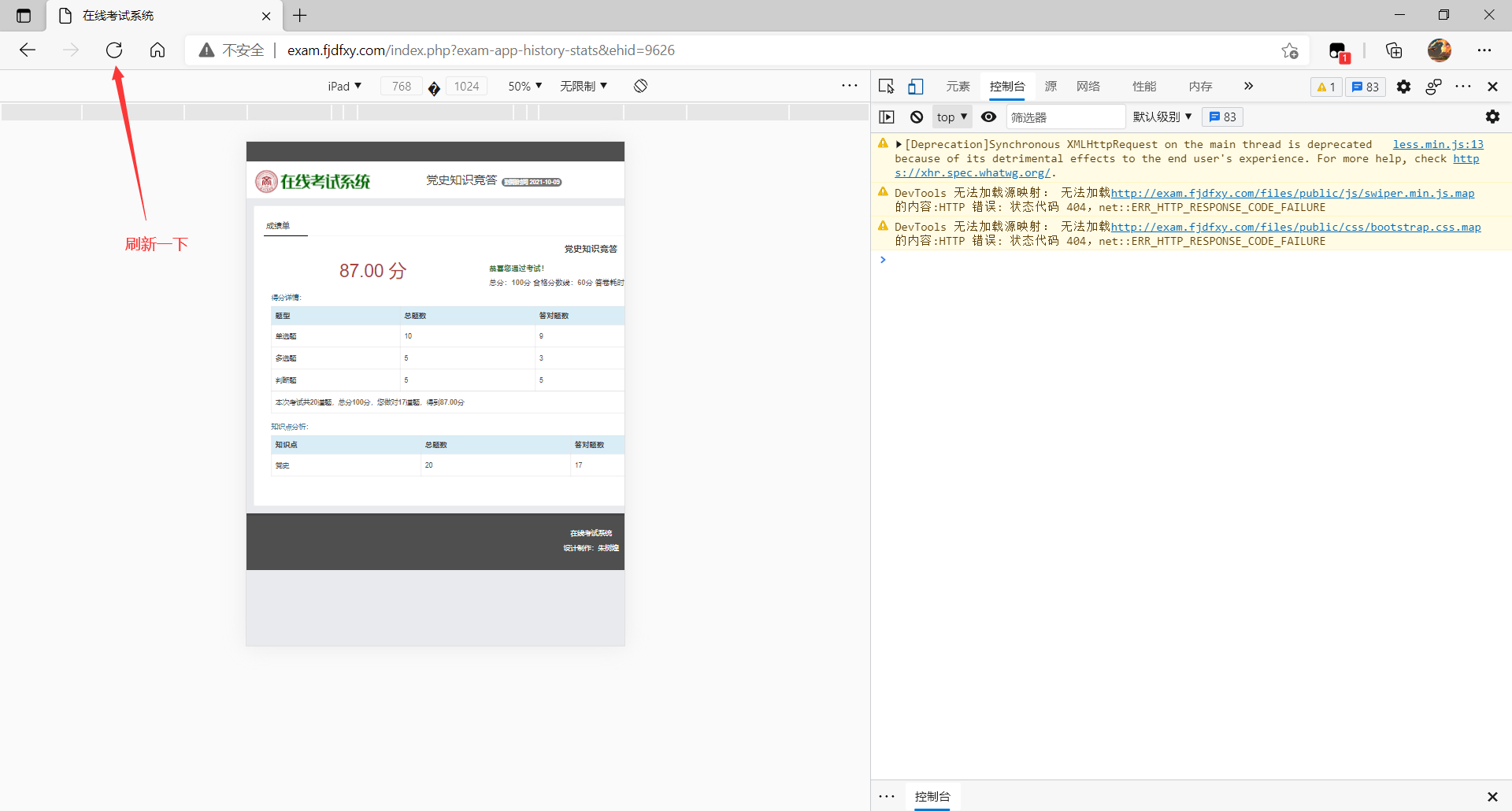
Task: Switch to the 网络 tab
Action: [1088, 87]
